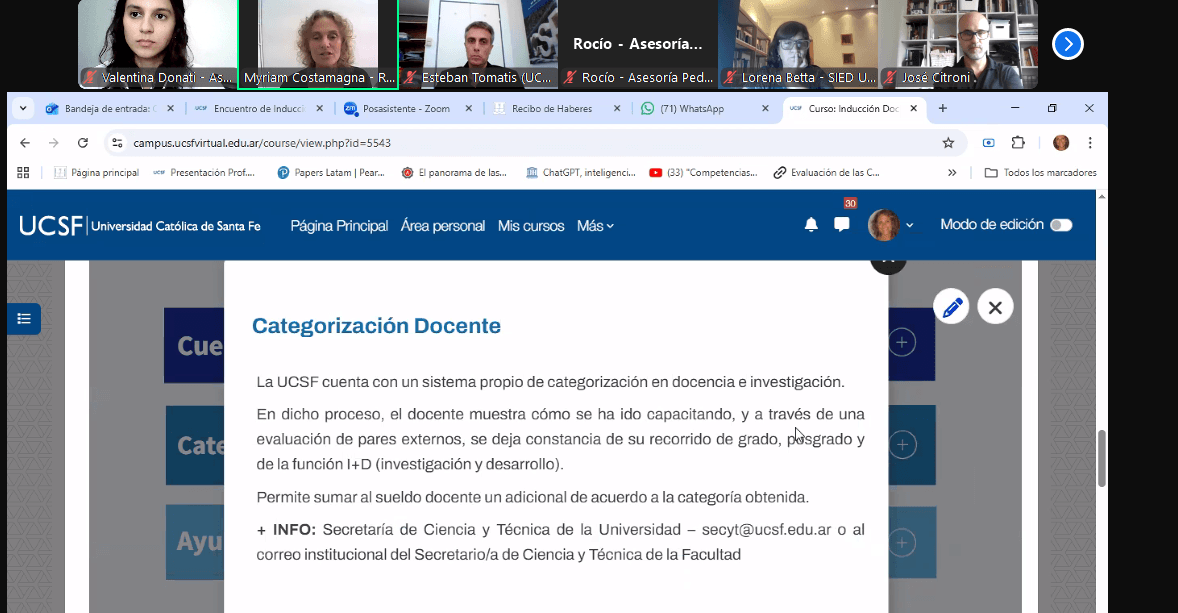Close the Categorización Docente popup

coord(995,307)
